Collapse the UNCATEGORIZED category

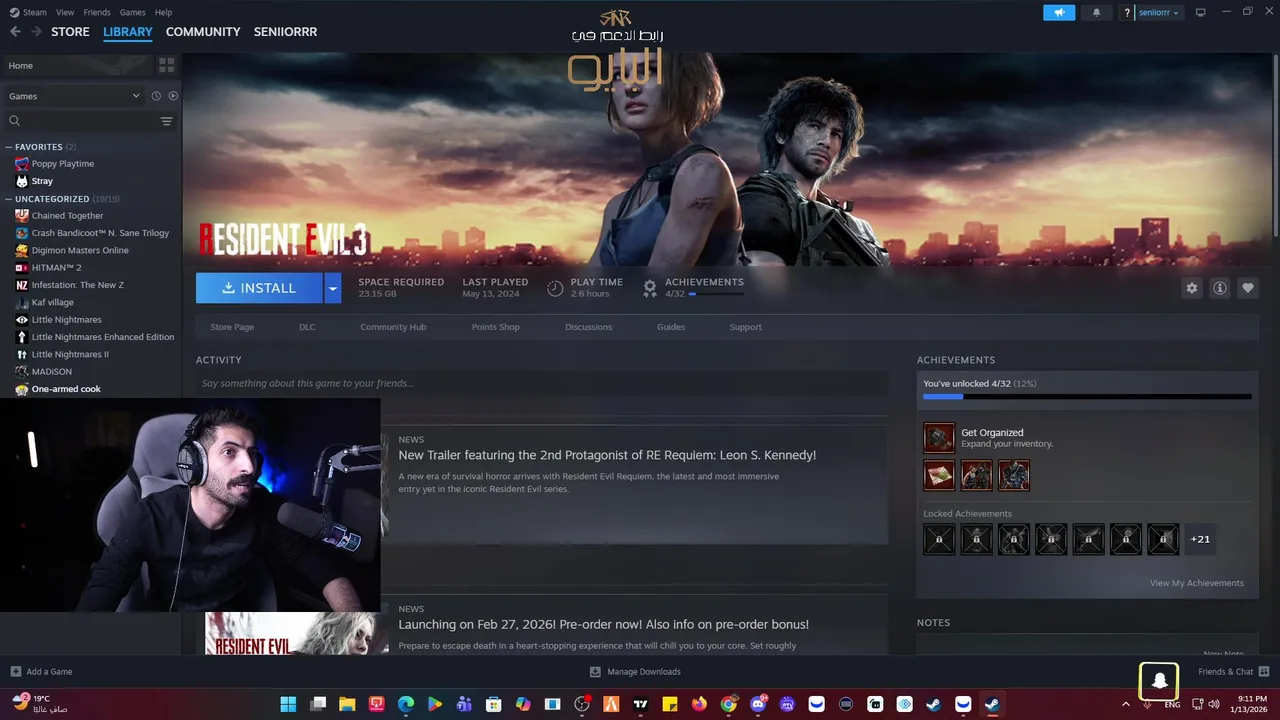pyautogui.click(x=8, y=199)
